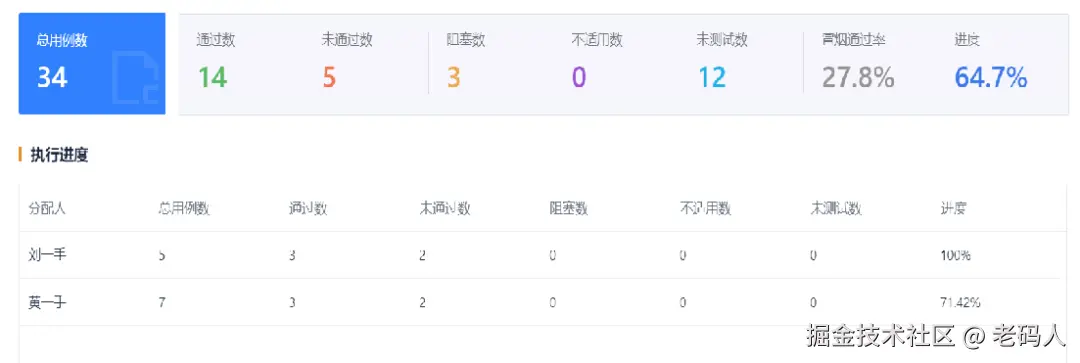Click the red 5 failed count

point(329,77)
